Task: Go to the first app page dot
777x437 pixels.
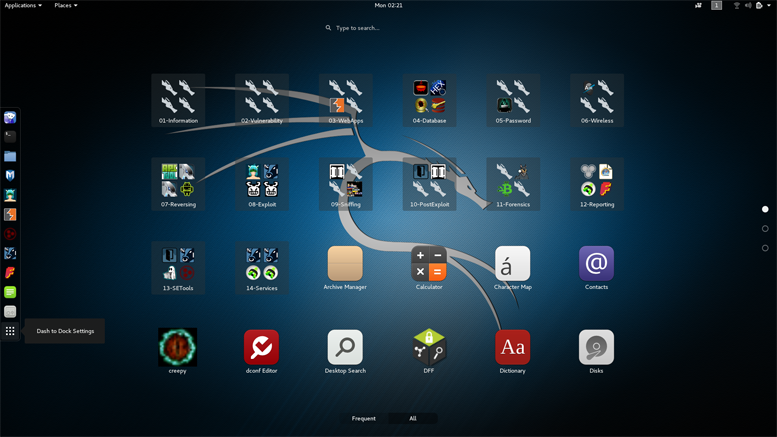Action: coord(765,210)
